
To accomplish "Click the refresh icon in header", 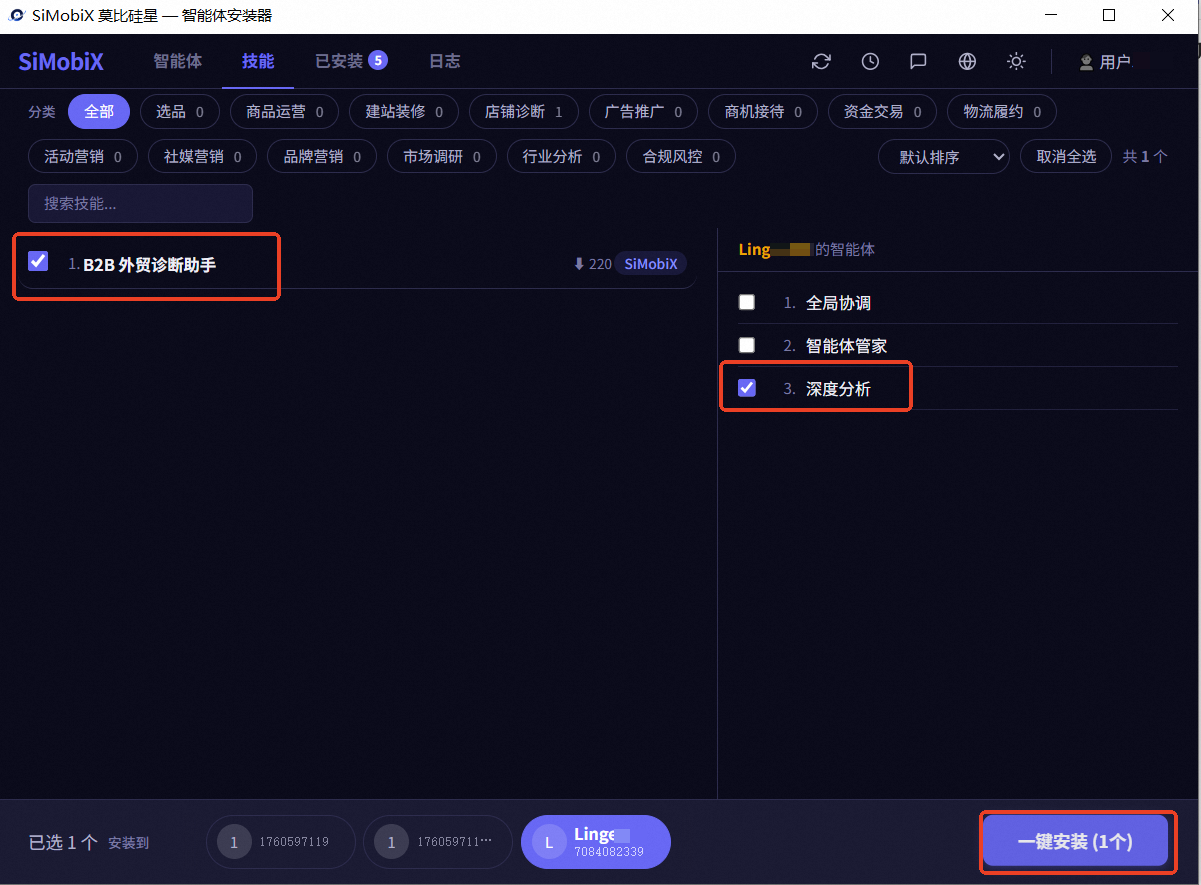I will (821, 62).
